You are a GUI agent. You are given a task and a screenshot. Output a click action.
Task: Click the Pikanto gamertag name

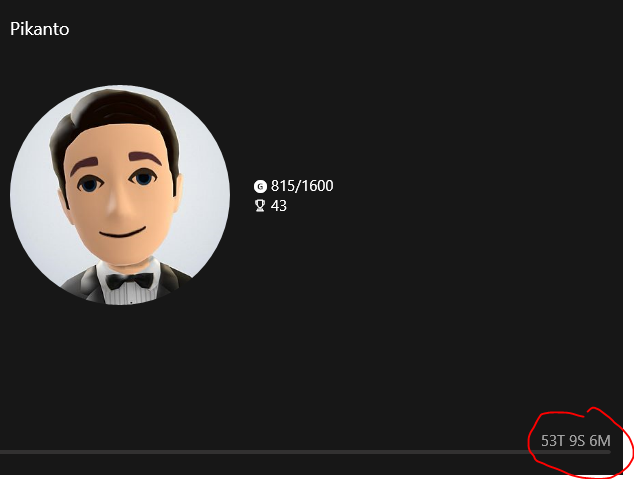pyautogui.click(x=40, y=29)
